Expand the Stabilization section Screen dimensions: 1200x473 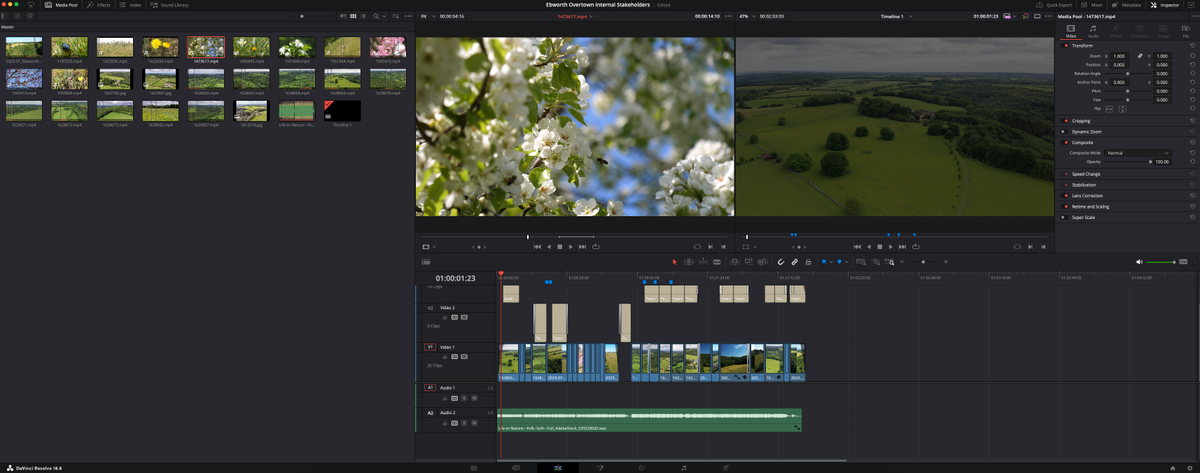coord(1085,185)
